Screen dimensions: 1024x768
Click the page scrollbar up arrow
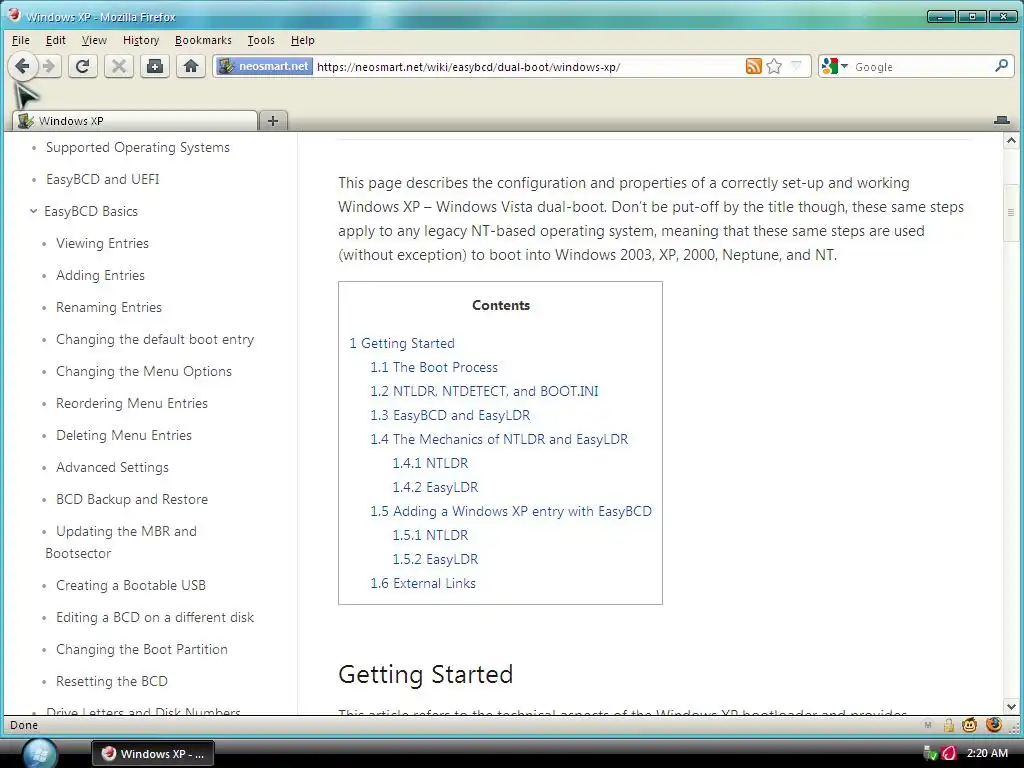(1011, 140)
